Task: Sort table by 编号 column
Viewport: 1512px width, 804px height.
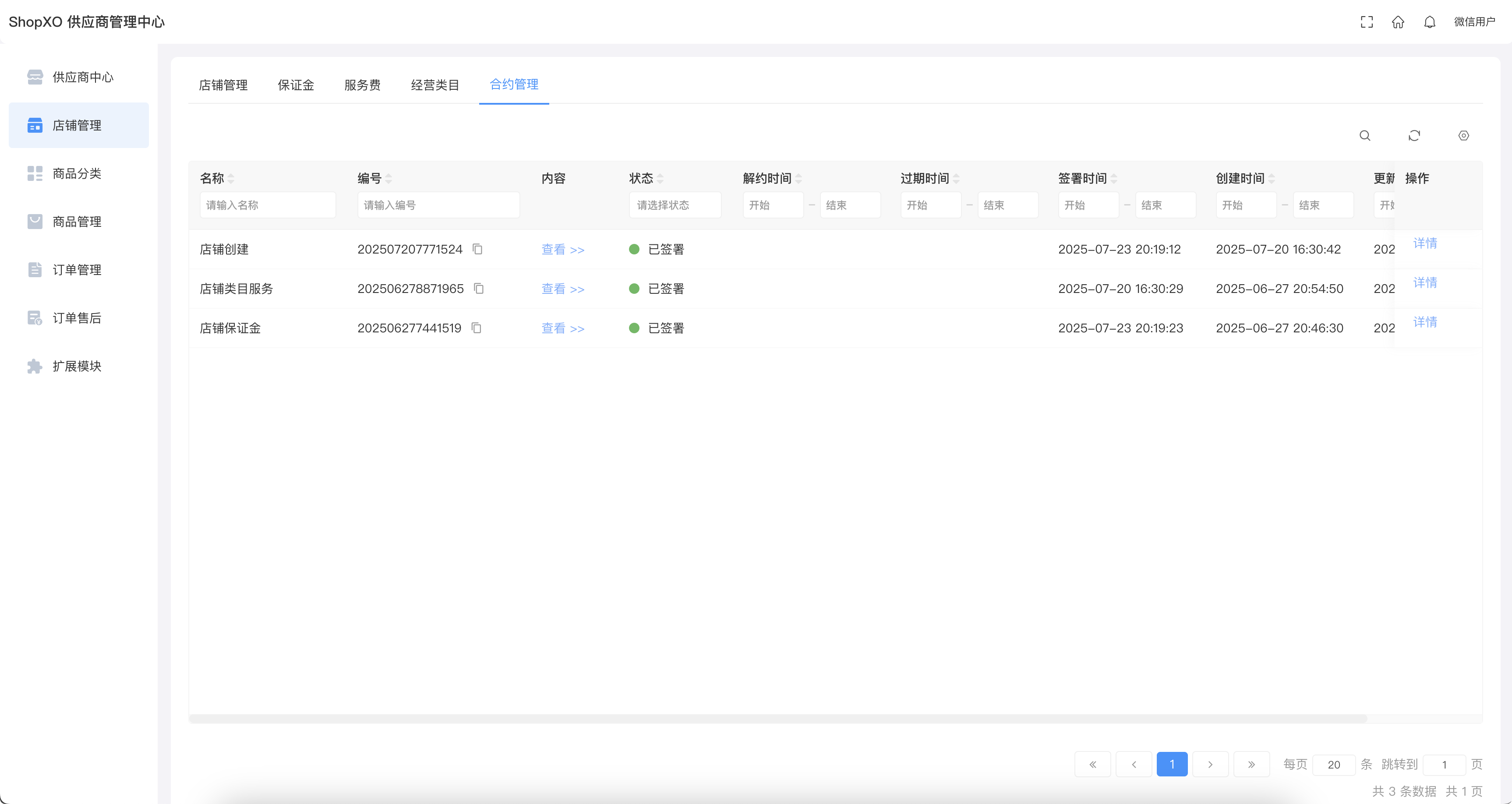Action: [x=389, y=178]
